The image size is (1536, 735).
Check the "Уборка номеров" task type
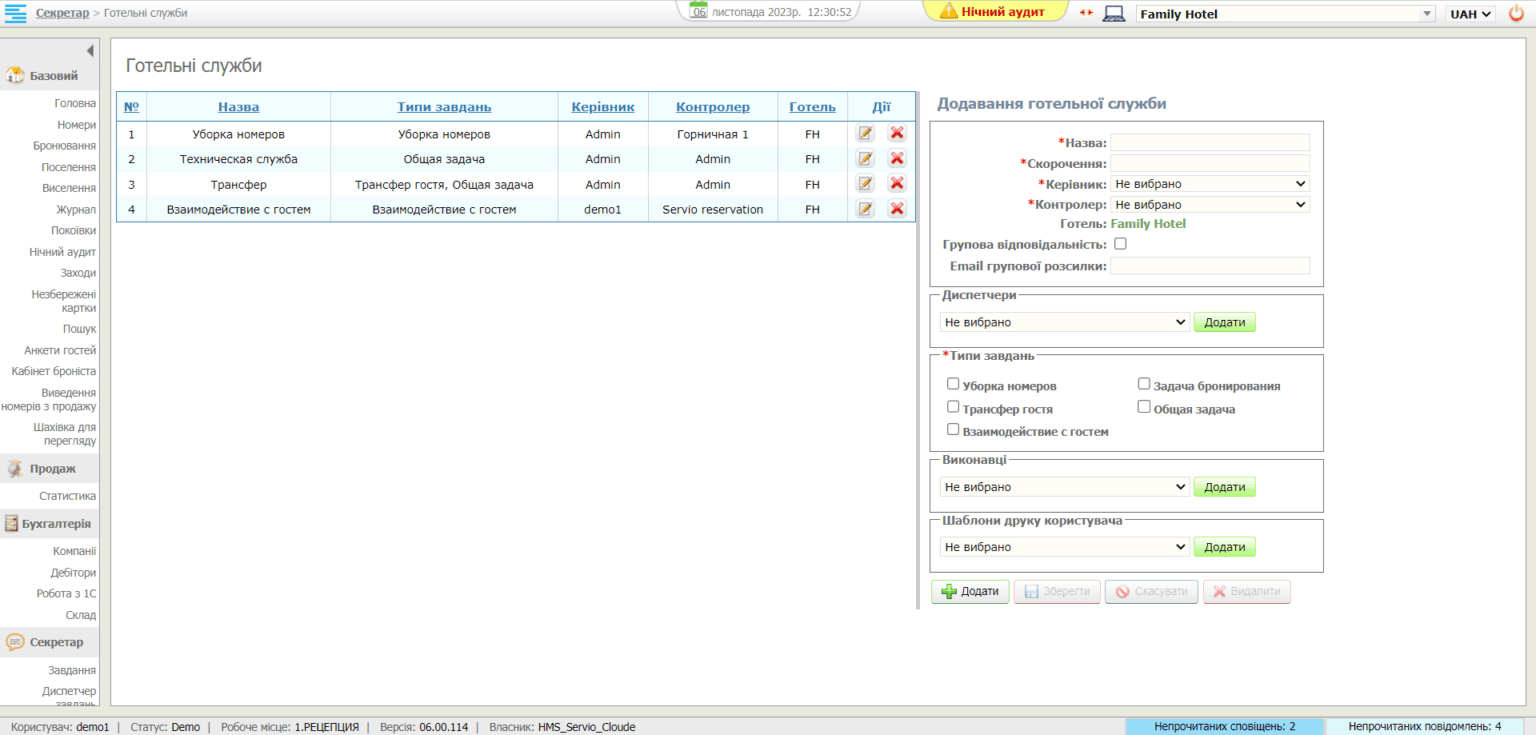point(953,383)
